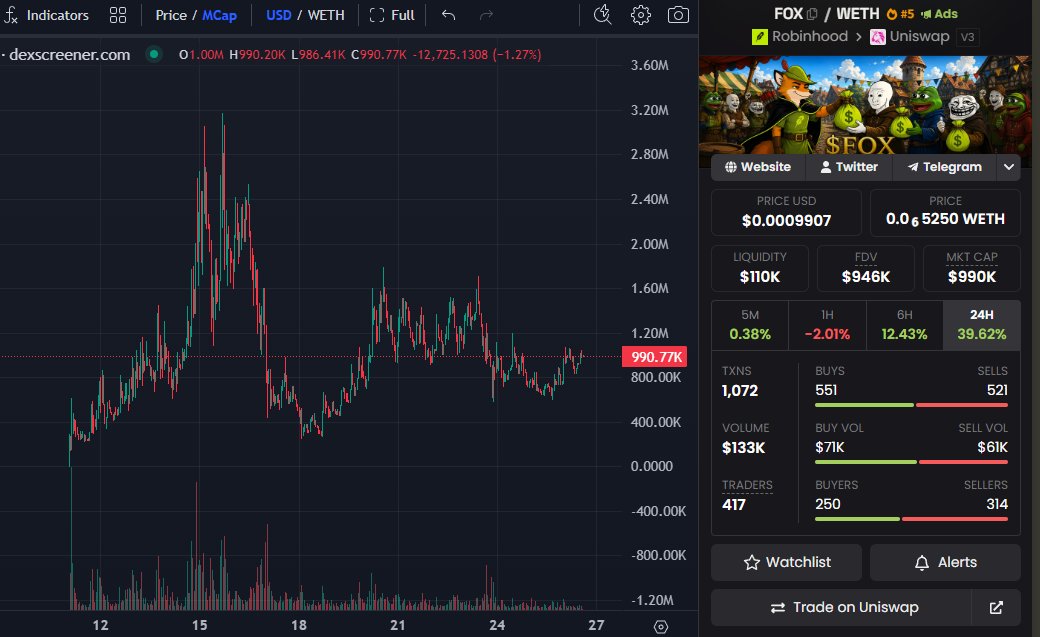Select the 1H timeframe tab
This screenshot has width=1040, height=637.
(x=827, y=325)
